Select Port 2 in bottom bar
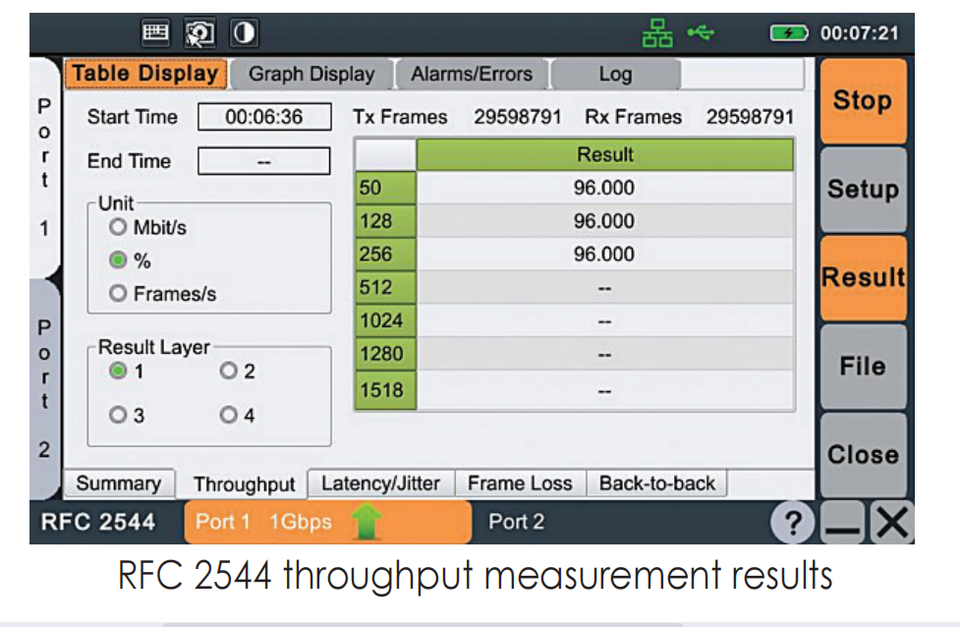This screenshot has width=960, height=627. [x=516, y=522]
